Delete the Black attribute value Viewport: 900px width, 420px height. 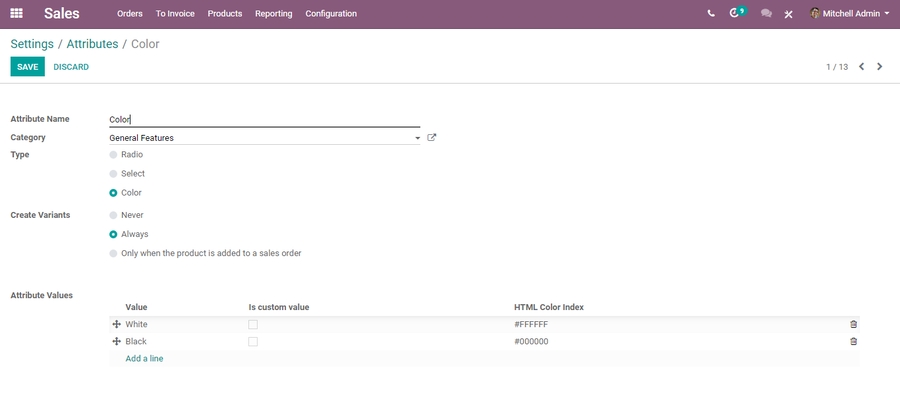click(x=853, y=342)
